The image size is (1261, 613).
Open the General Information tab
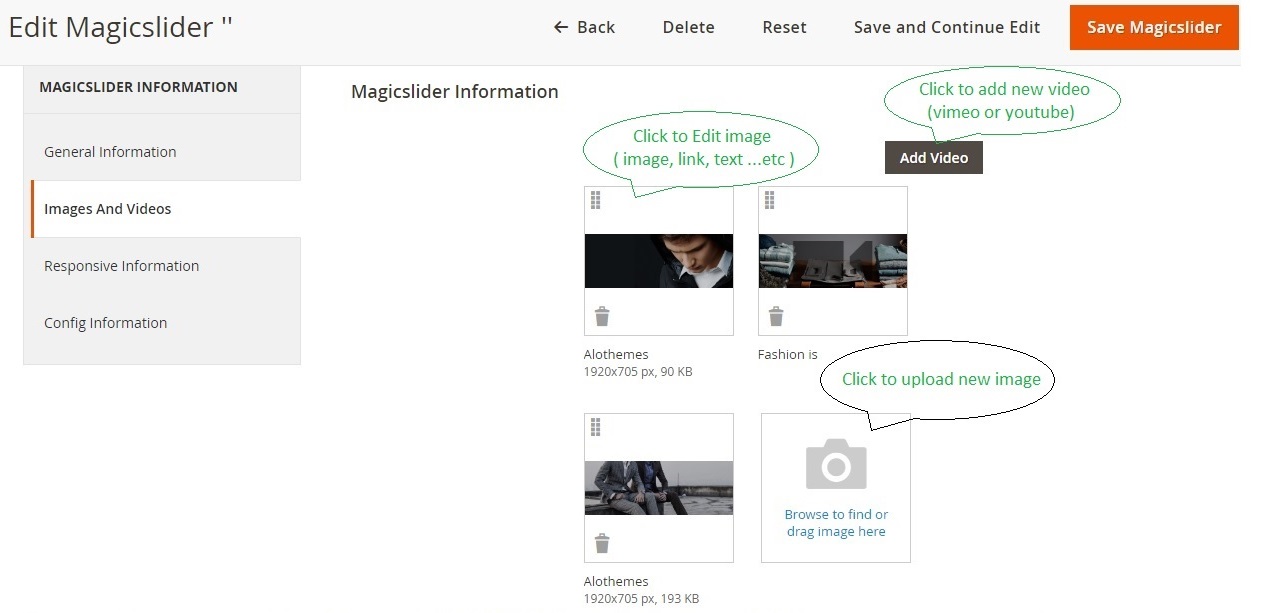coord(110,152)
